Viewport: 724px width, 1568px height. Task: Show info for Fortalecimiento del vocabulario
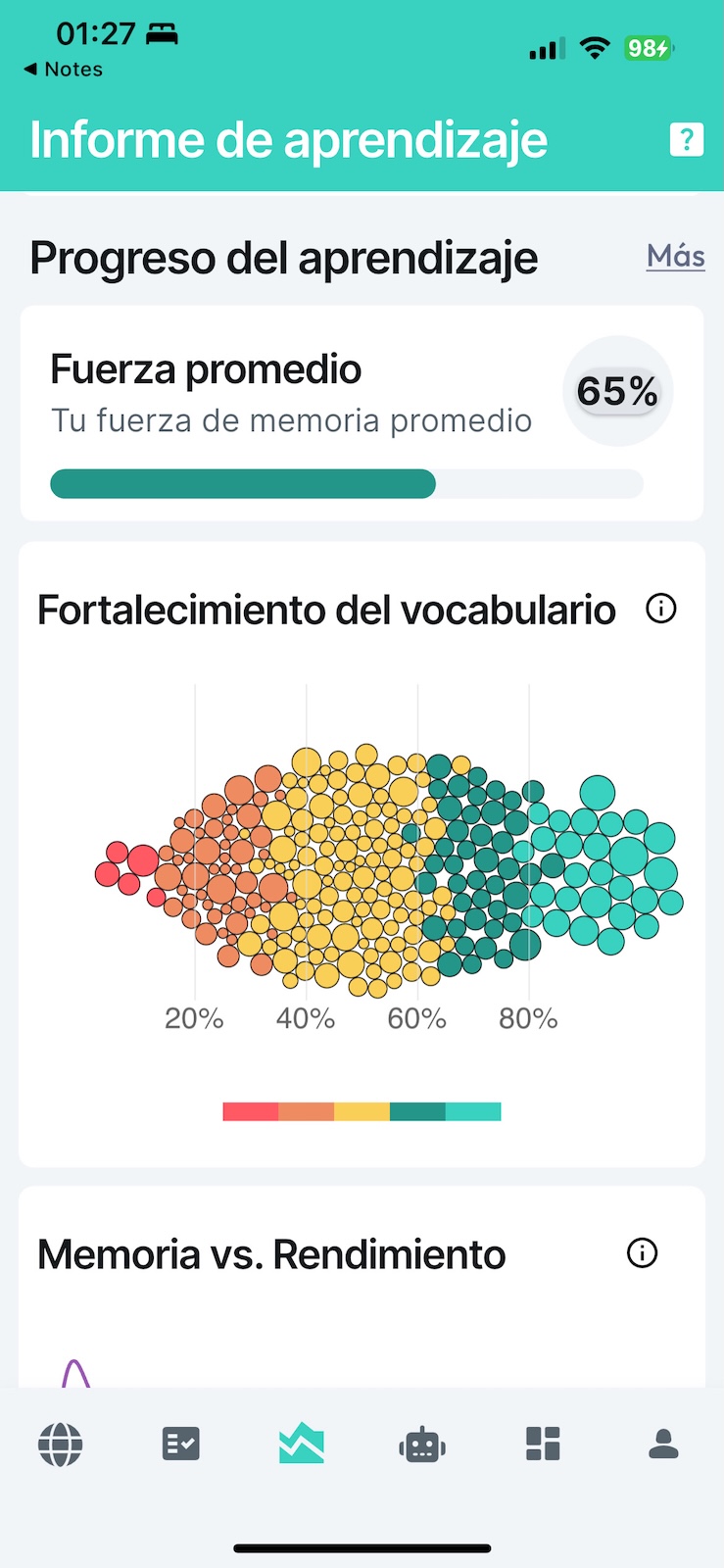[661, 609]
